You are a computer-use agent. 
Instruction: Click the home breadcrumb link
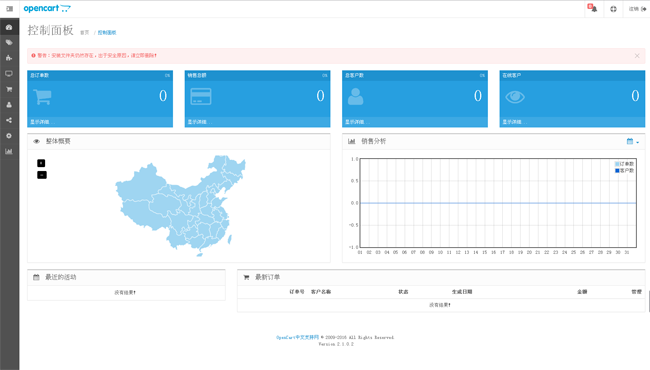85,33
